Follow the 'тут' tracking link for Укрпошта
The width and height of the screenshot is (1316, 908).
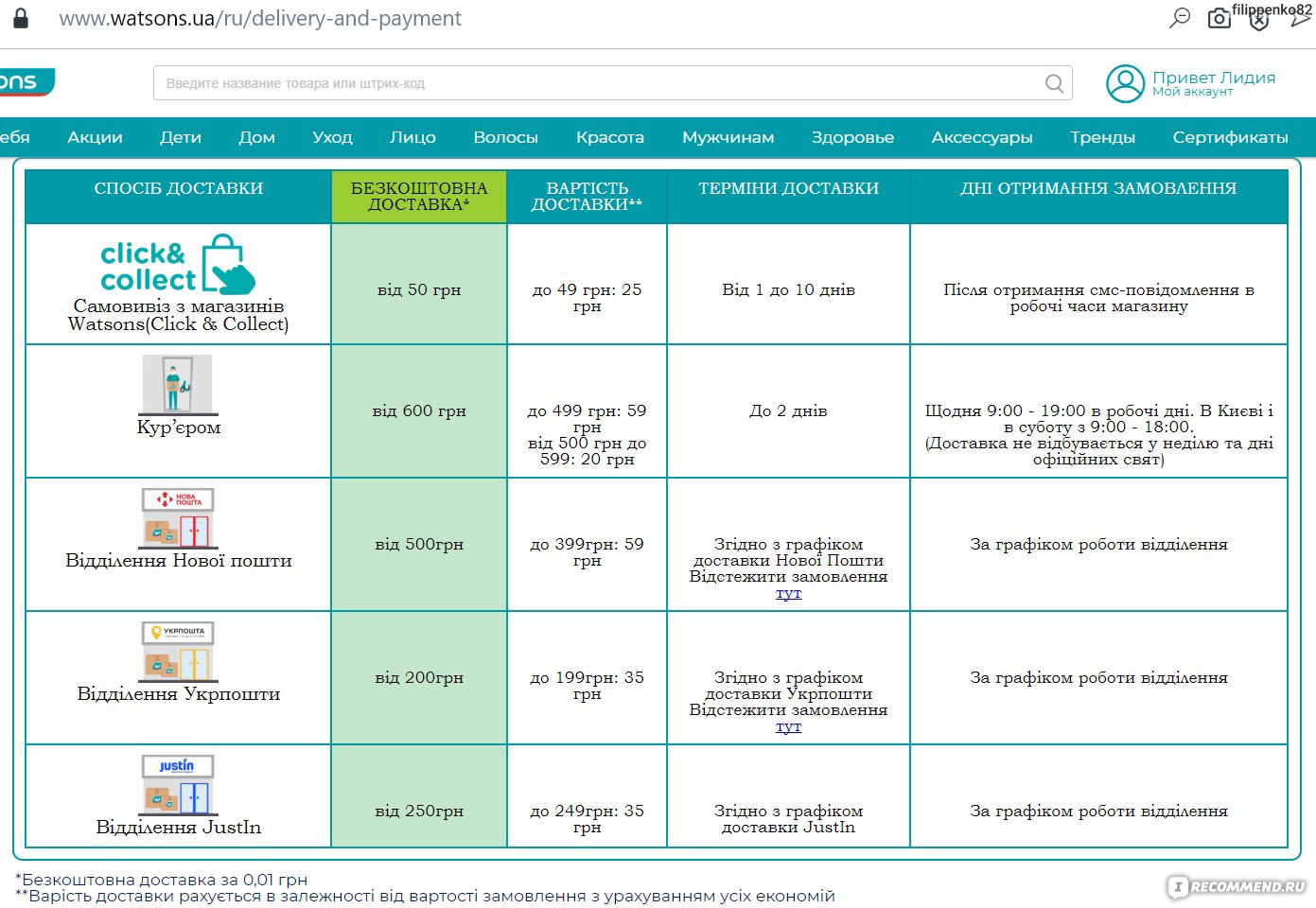[x=788, y=726]
